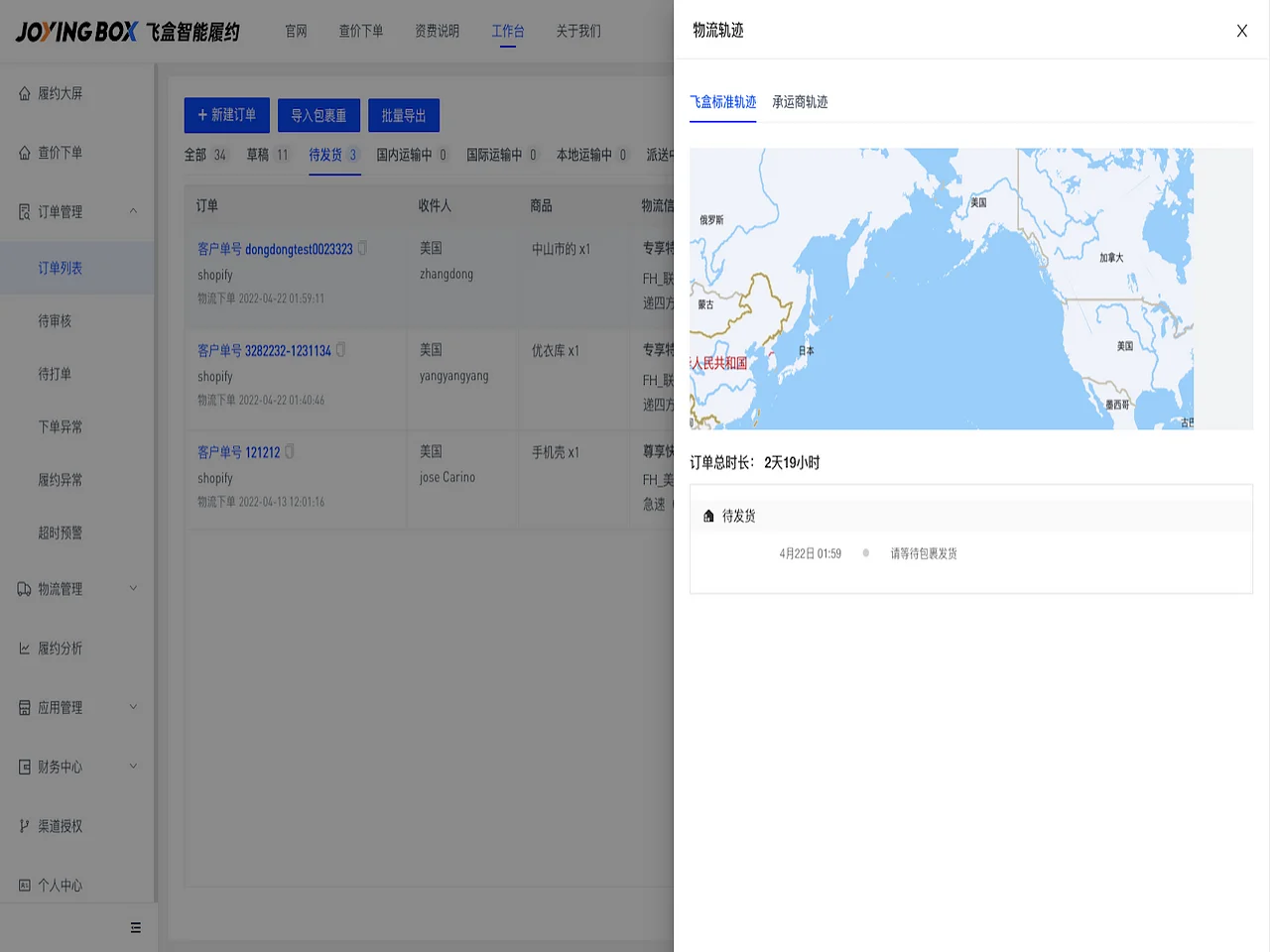This screenshot has height=952, width=1270.
Task: Open order 121212 details link
Action: tap(265, 451)
